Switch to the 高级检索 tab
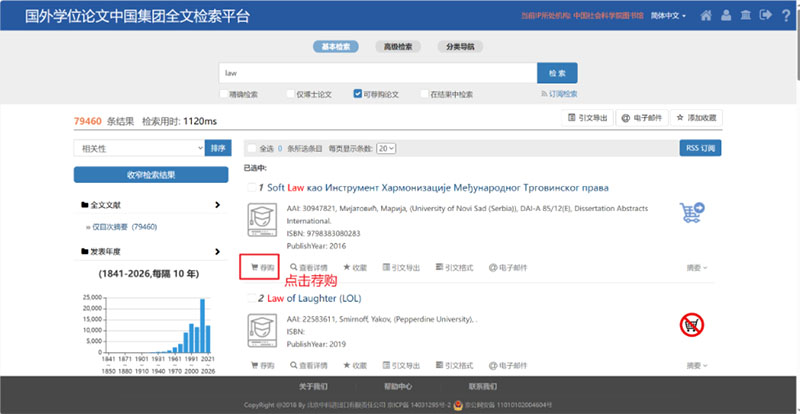Viewport: 800px width, 414px height. [x=399, y=46]
